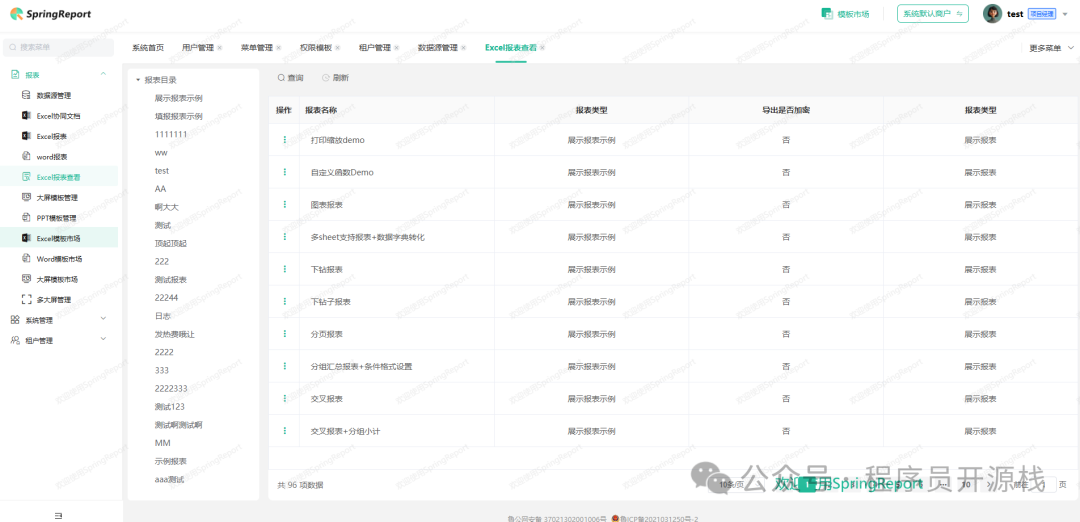Click the 模板市场 green icon in header
1080x522 pixels.
827,14
